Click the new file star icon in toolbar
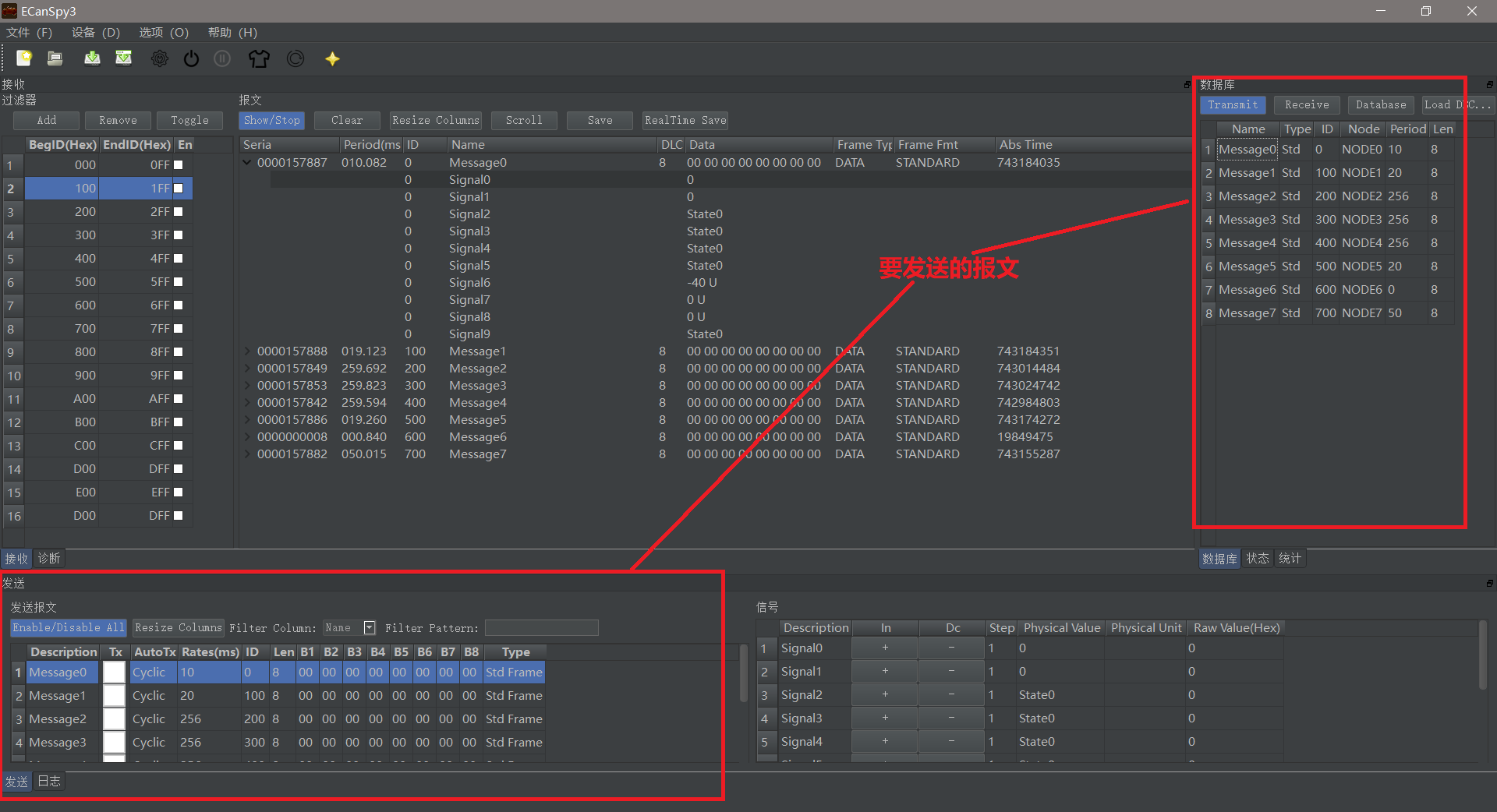This screenshot has height=812, width=1497. [x=24, y=58]
